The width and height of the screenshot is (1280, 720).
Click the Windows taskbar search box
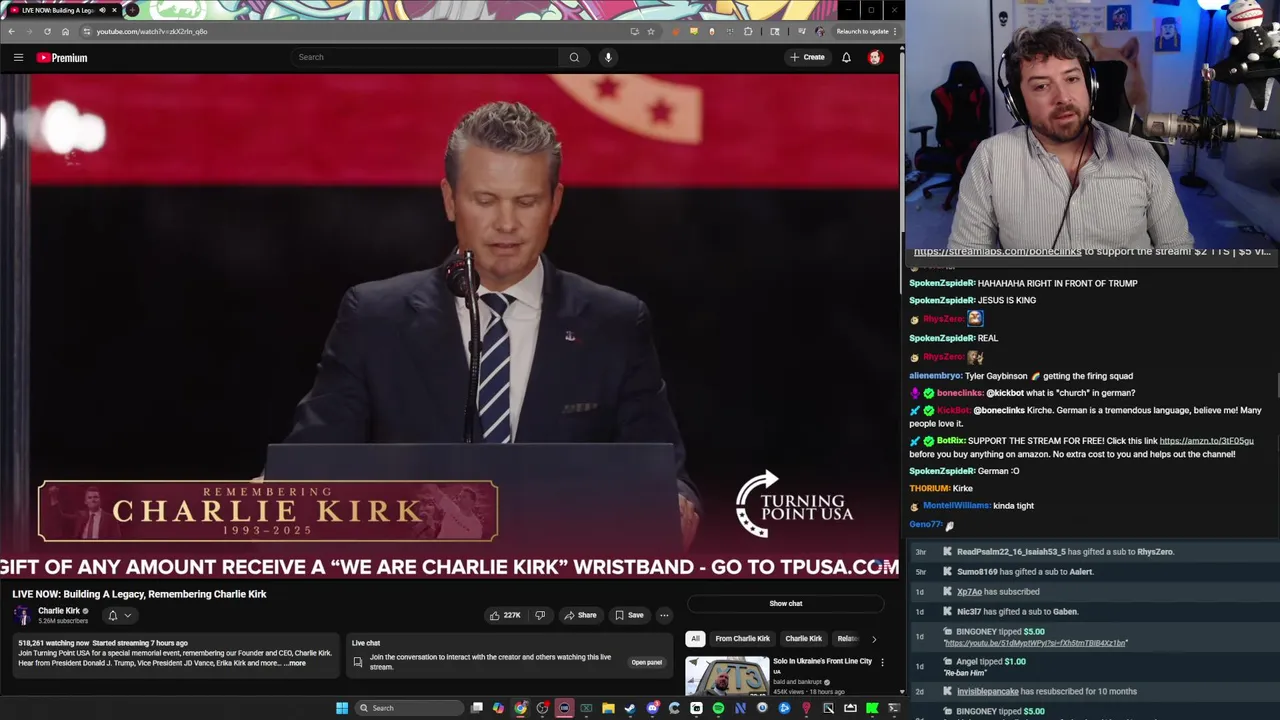click(x=410, y=708)
